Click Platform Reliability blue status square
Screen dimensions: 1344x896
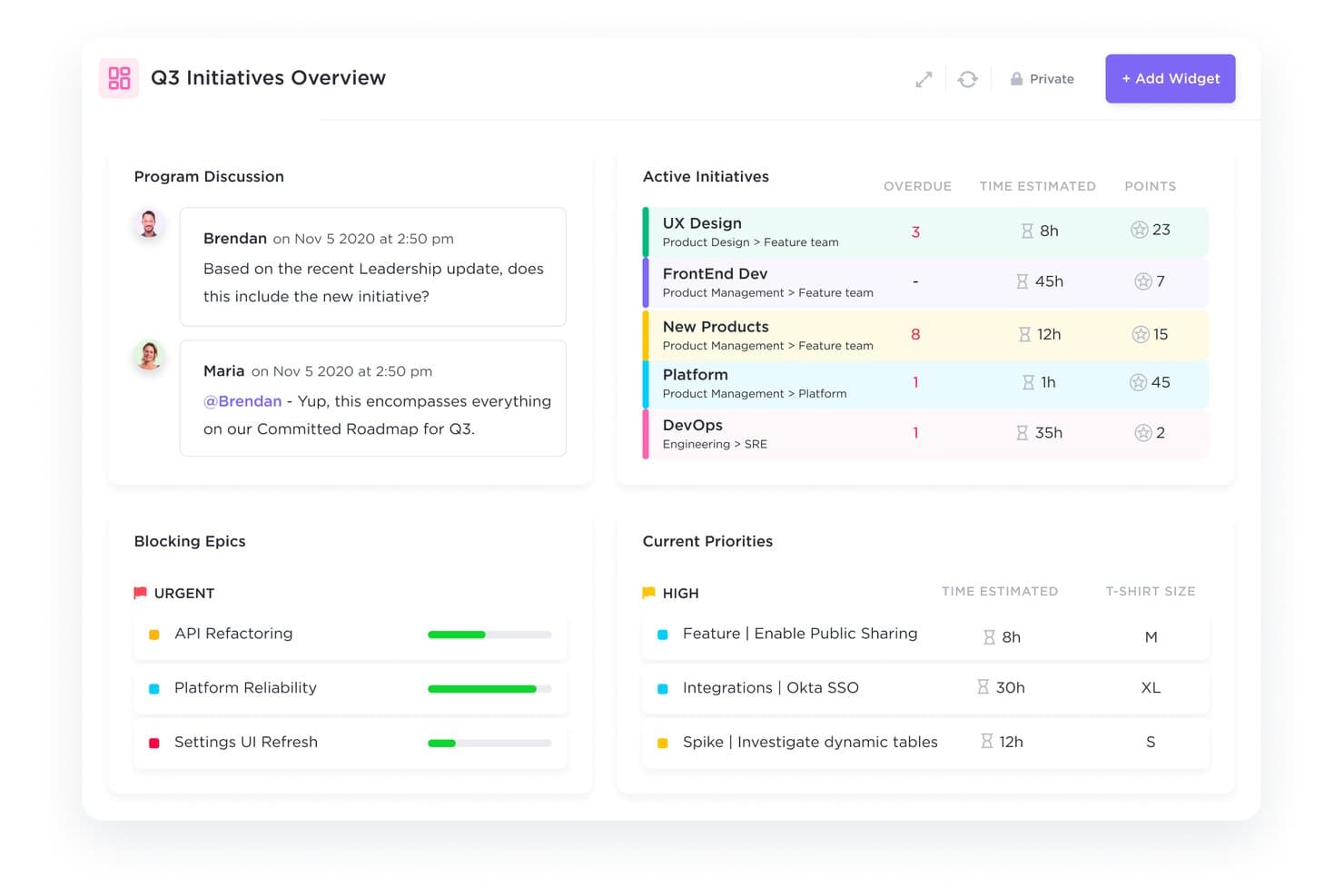154,689
